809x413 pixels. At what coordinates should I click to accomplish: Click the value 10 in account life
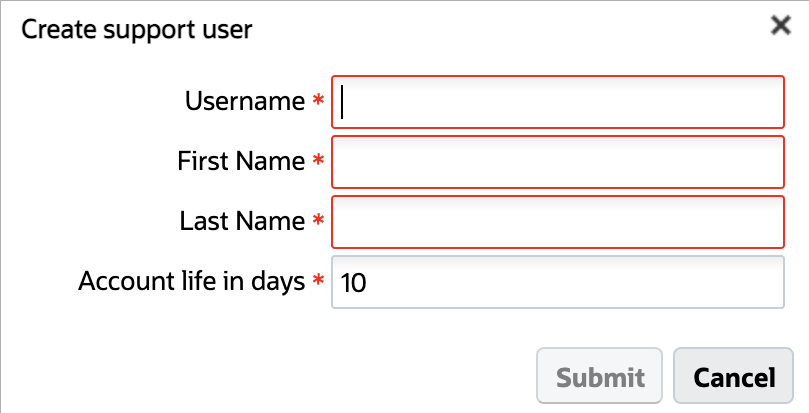pos(354,283)
